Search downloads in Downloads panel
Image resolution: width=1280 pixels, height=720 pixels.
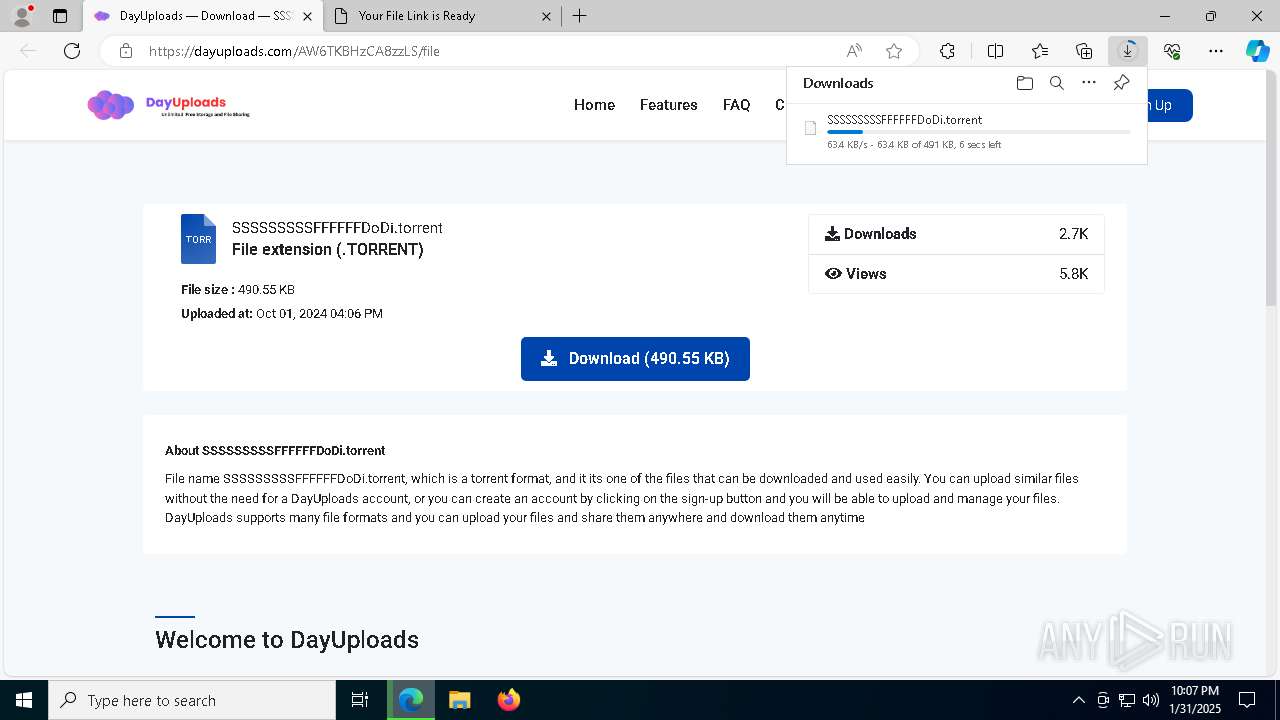(x=1057, y=83)
